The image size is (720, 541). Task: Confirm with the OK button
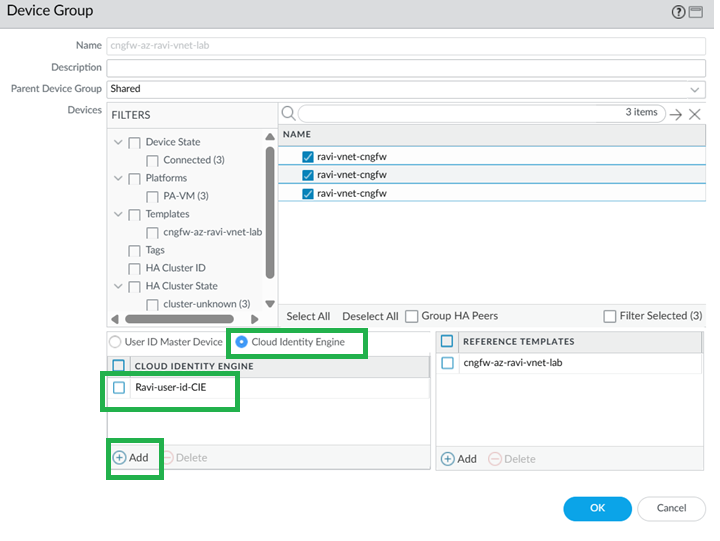[597, 508]
